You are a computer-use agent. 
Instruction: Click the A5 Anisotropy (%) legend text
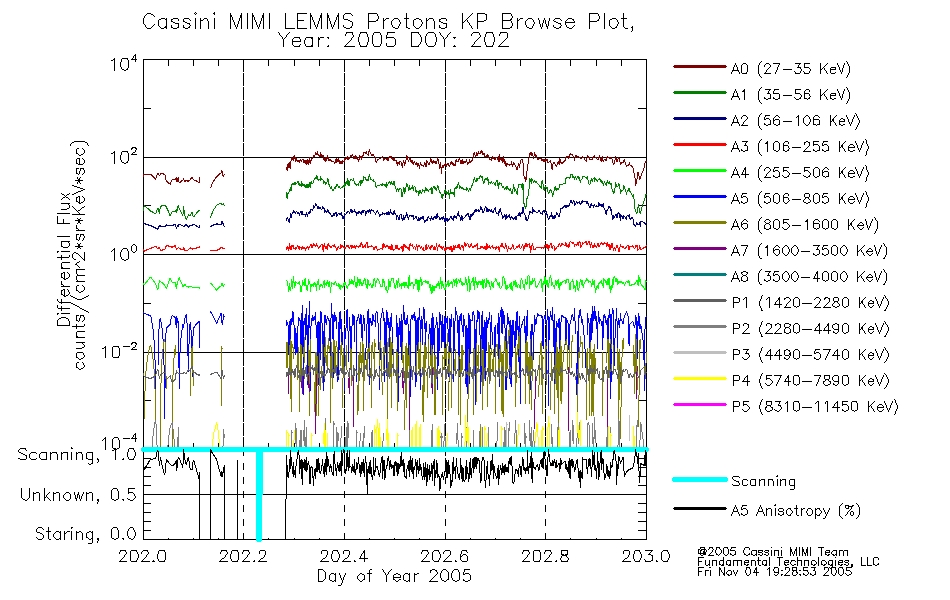click(796, 511)
